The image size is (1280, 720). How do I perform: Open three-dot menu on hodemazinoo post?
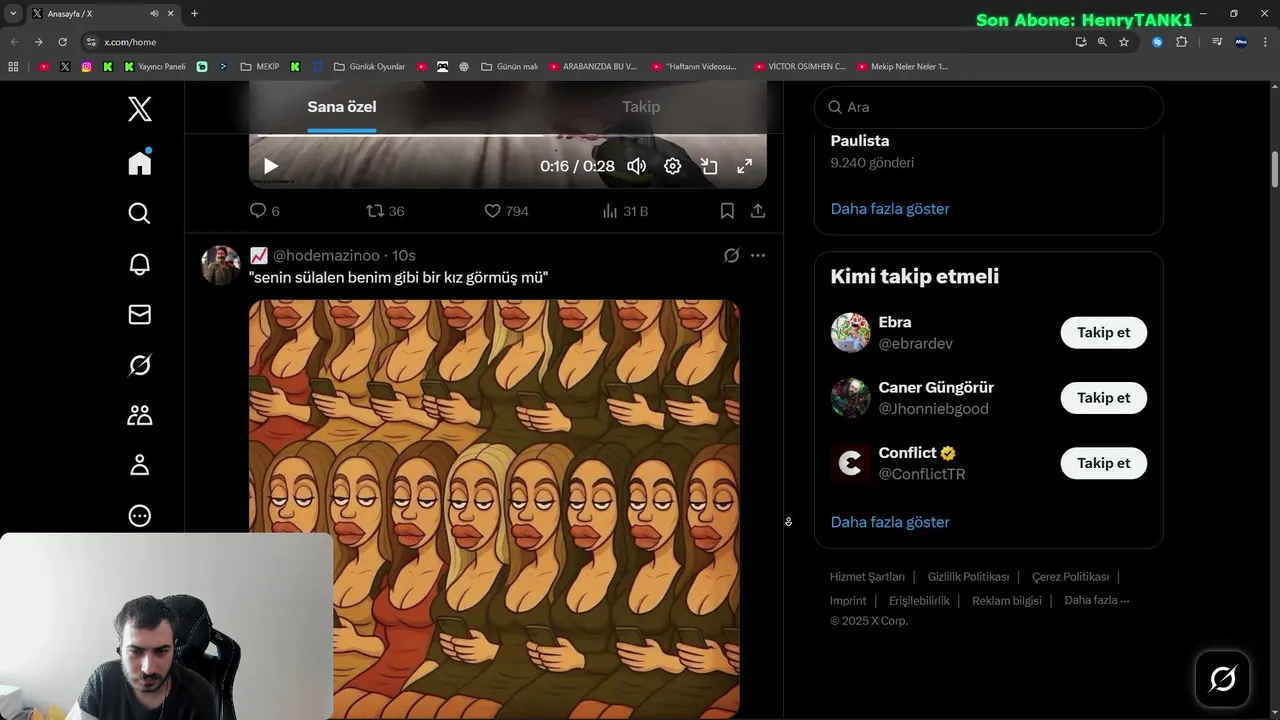click(758, 256)
